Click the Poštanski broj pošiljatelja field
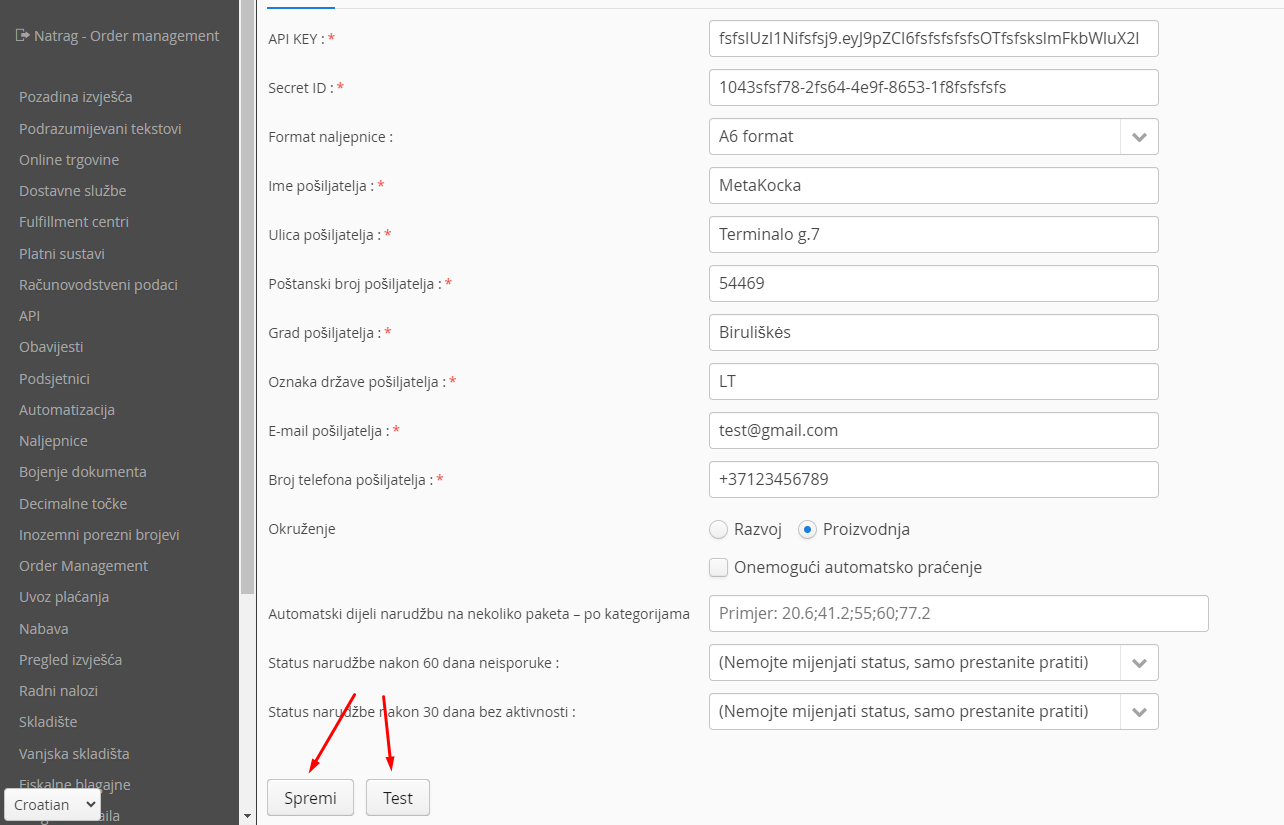1284x825 pixels. pos(933,283)
